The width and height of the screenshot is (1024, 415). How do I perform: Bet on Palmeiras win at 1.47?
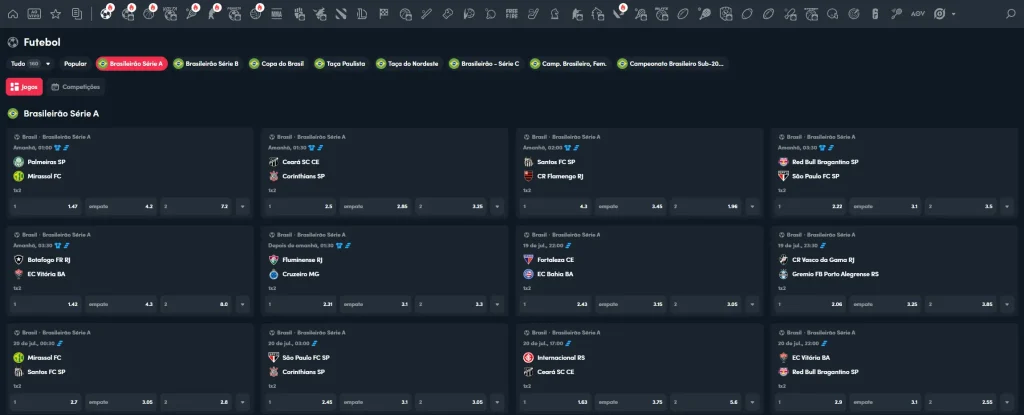coord(45,207)
